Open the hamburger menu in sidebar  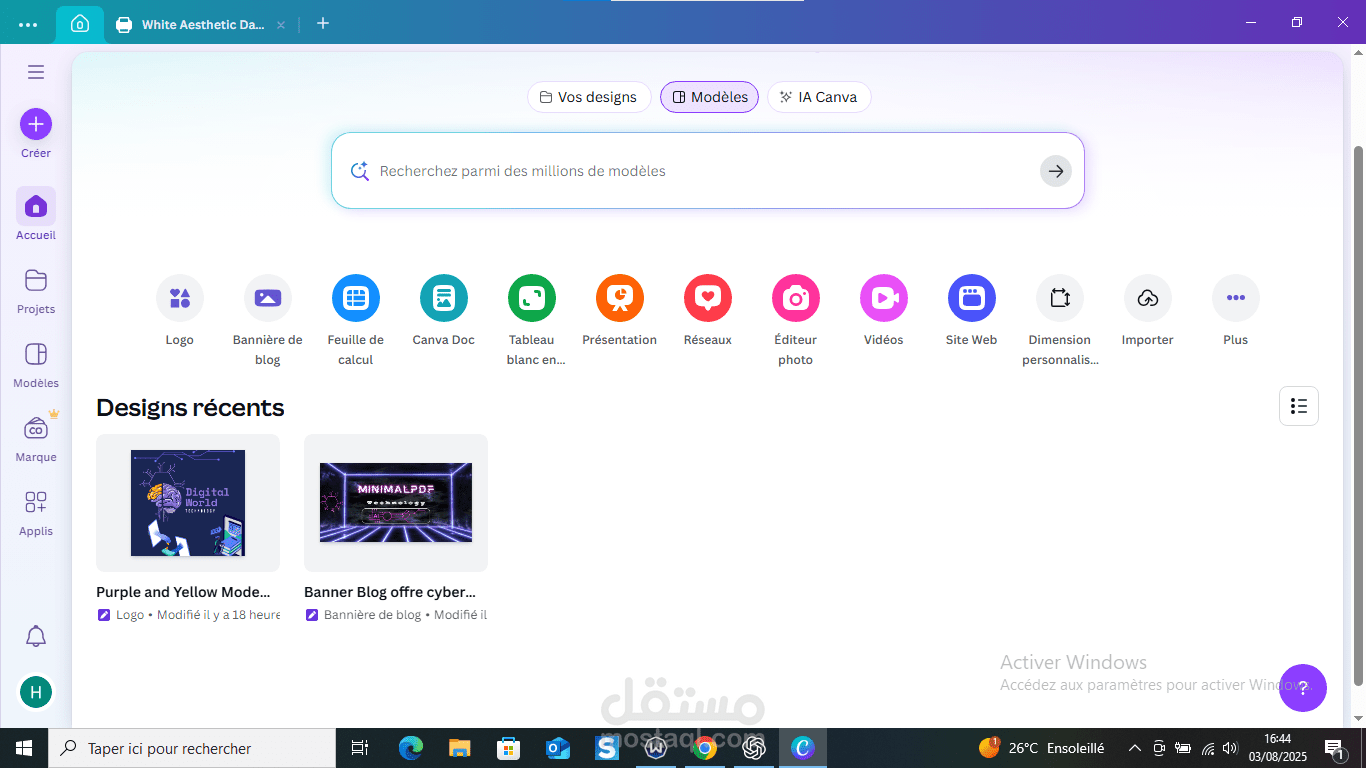36,72
